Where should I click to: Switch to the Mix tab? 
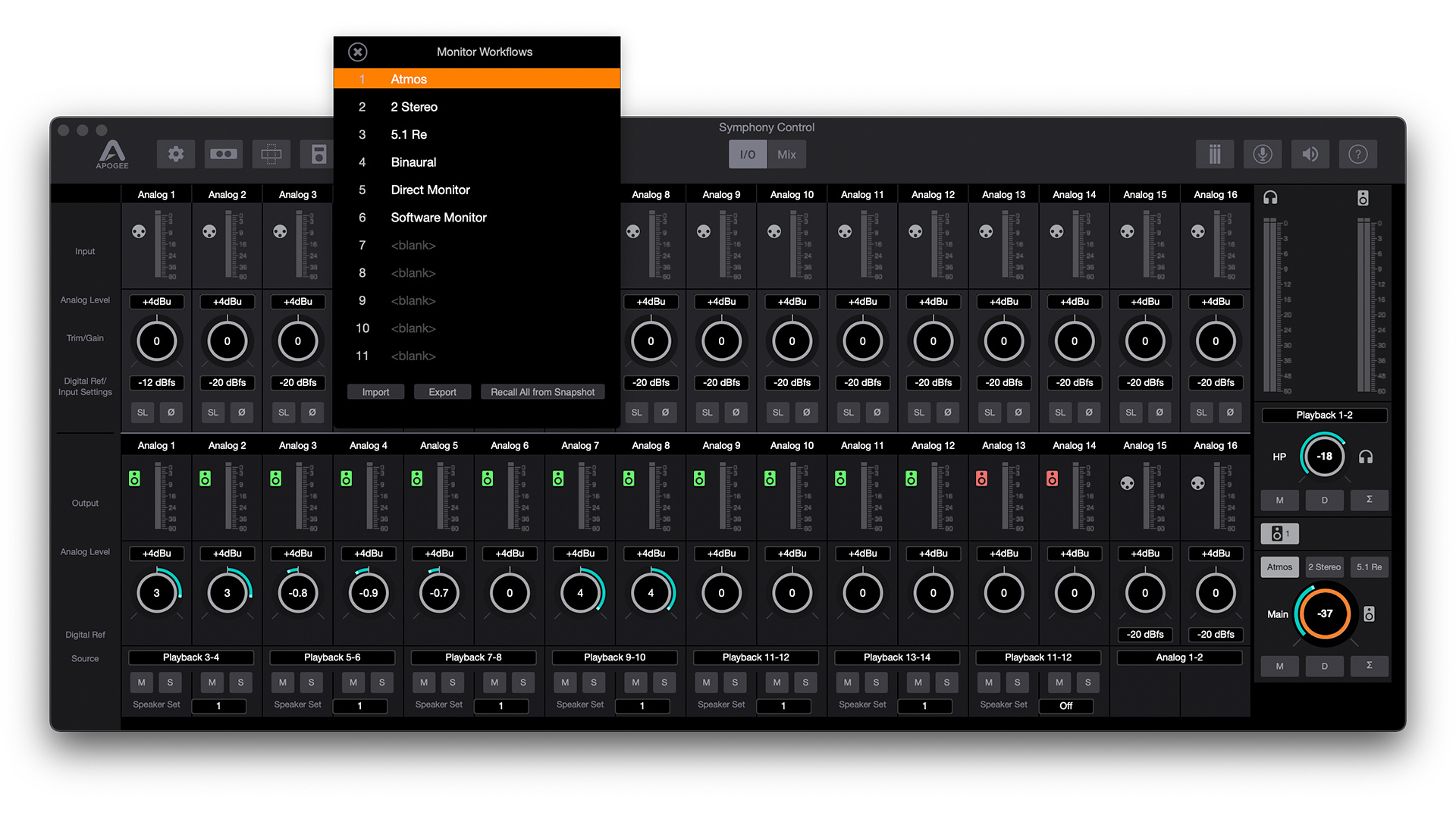tap(786, 154)
